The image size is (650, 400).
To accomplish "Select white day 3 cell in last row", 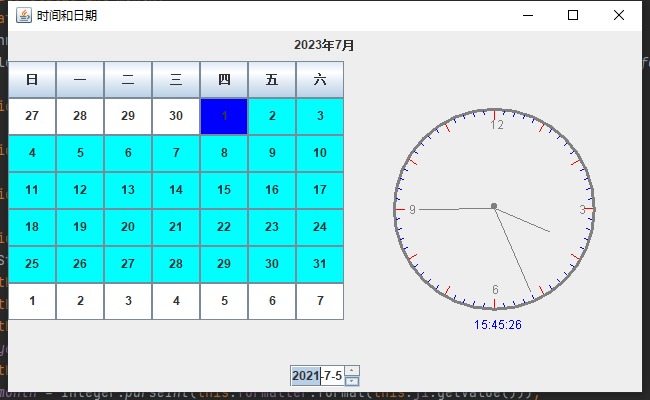I will (x=128, y=301).
